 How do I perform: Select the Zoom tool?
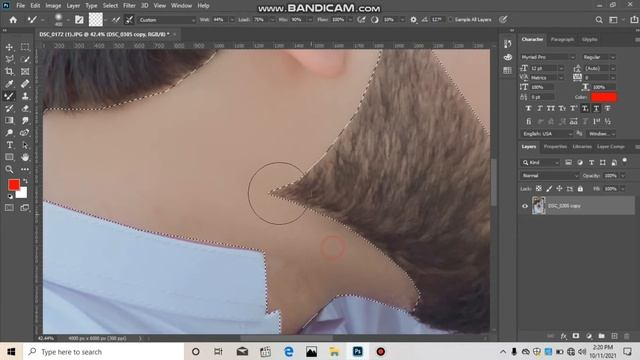pyautogui.click(x=9, y=169)
